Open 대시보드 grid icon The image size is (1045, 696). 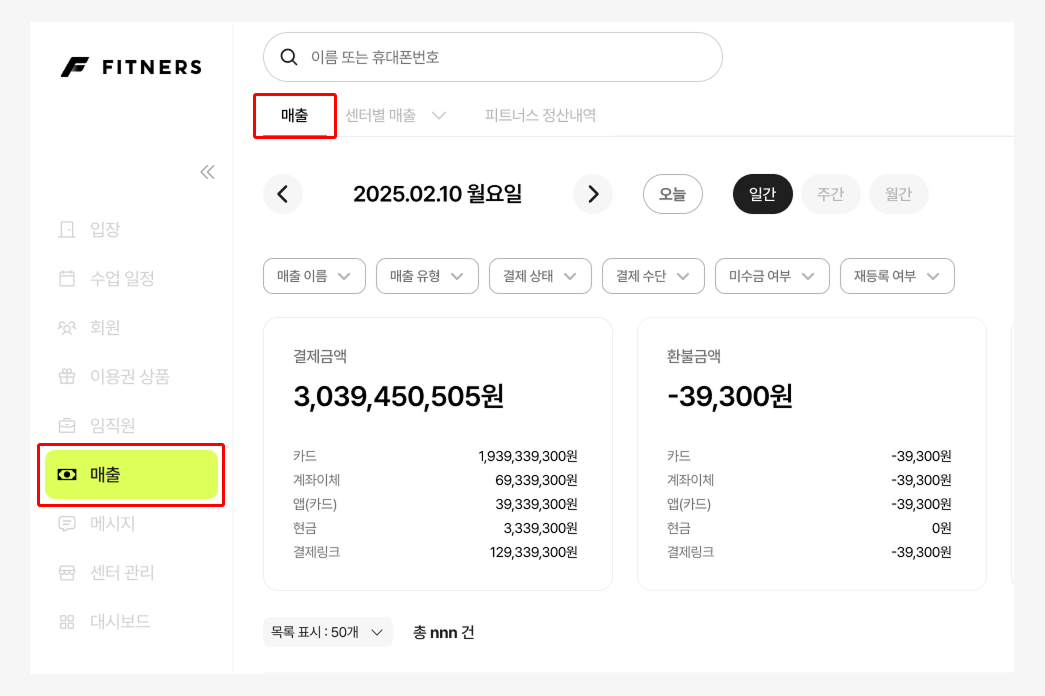pyautogui.click(x=67, y=621)
